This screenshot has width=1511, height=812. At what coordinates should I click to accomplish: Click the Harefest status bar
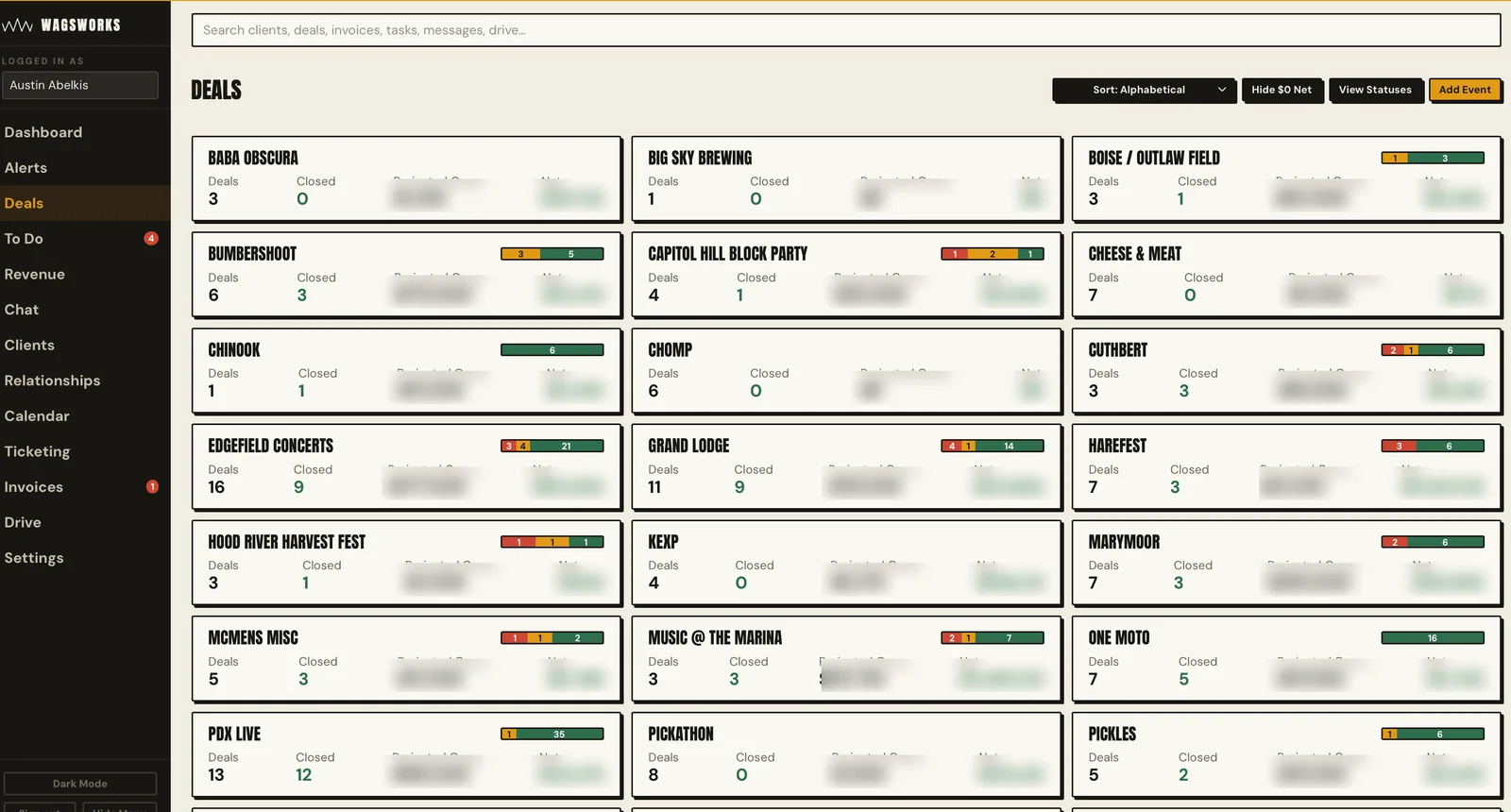(1433, 446)
